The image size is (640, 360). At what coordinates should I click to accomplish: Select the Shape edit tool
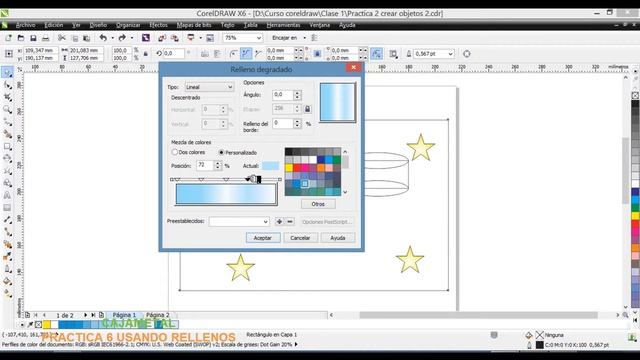pos(7,85)
